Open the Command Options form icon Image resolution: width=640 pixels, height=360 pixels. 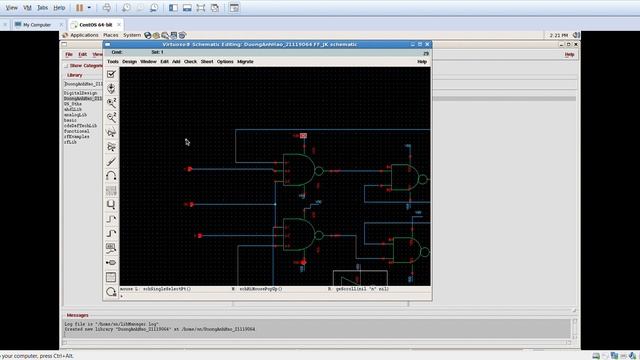111,277
